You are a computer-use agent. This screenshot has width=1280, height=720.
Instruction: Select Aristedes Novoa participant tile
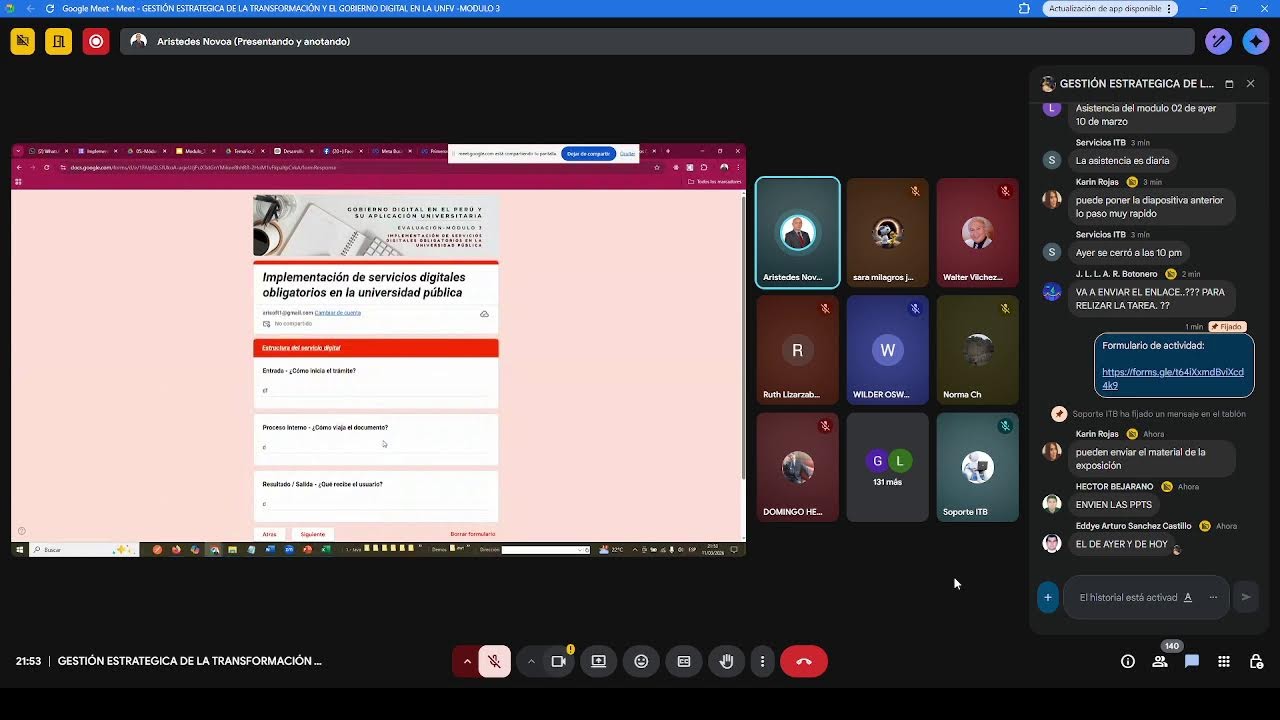coord(797,232)
